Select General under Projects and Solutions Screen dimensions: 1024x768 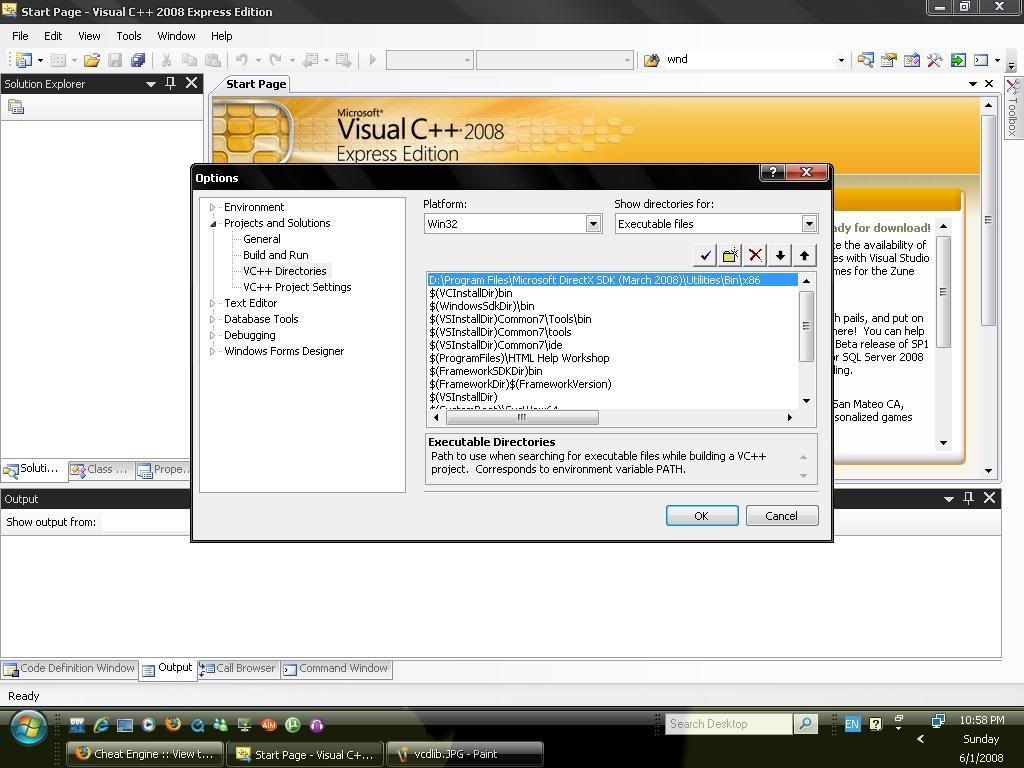pyautogui.click(x=262, y=239)
